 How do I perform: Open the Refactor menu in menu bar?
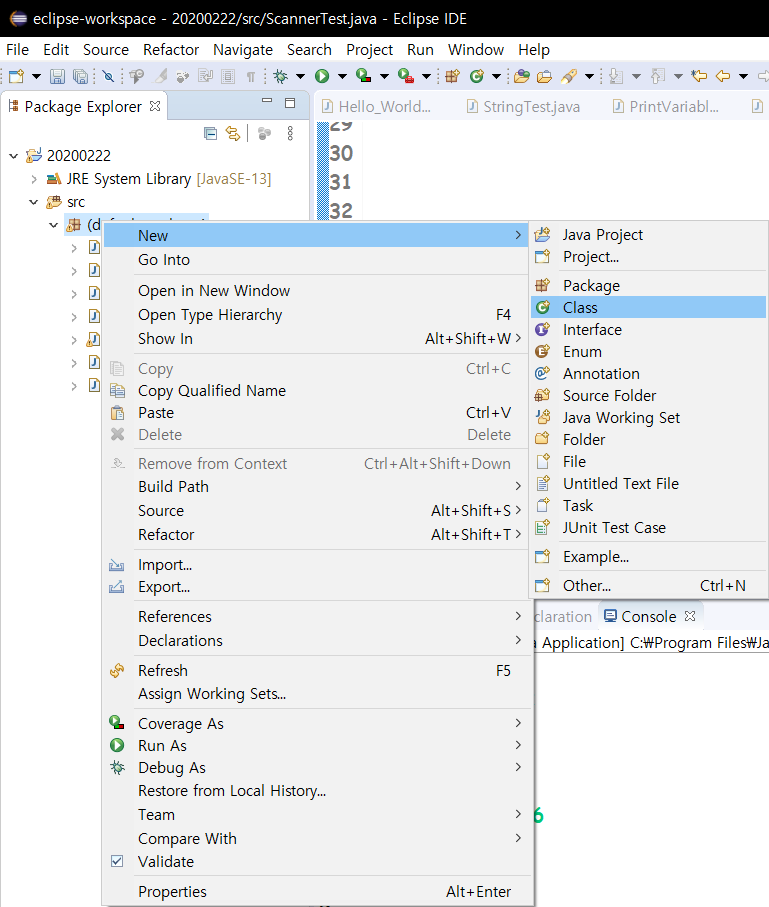point(171,50)
